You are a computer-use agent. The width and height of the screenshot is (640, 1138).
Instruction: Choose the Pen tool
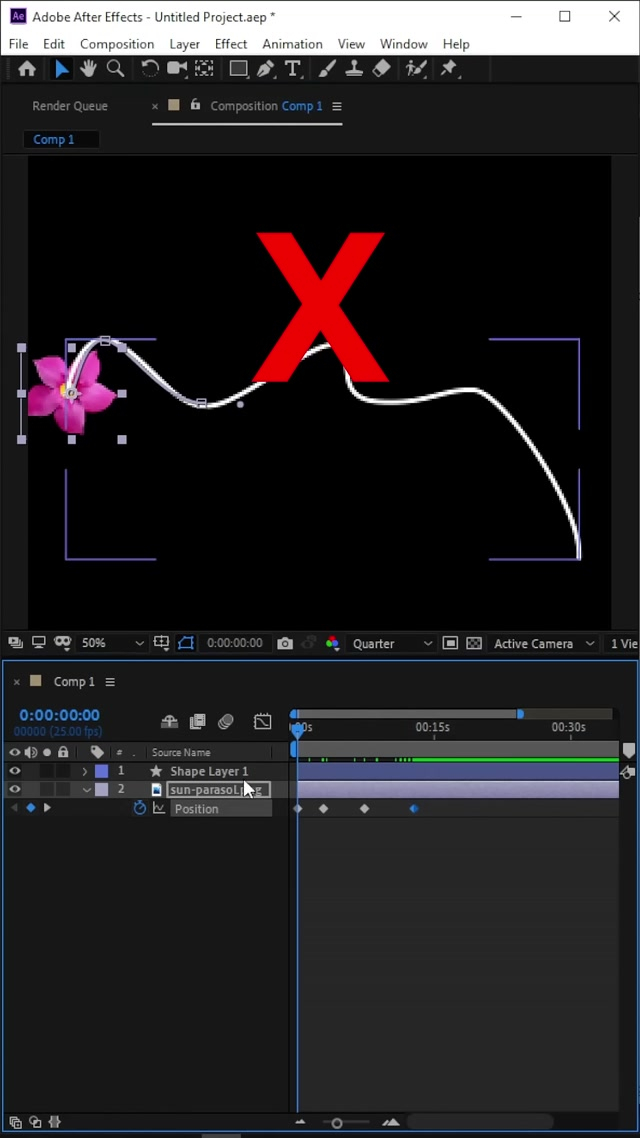click(x=265, y=68)
